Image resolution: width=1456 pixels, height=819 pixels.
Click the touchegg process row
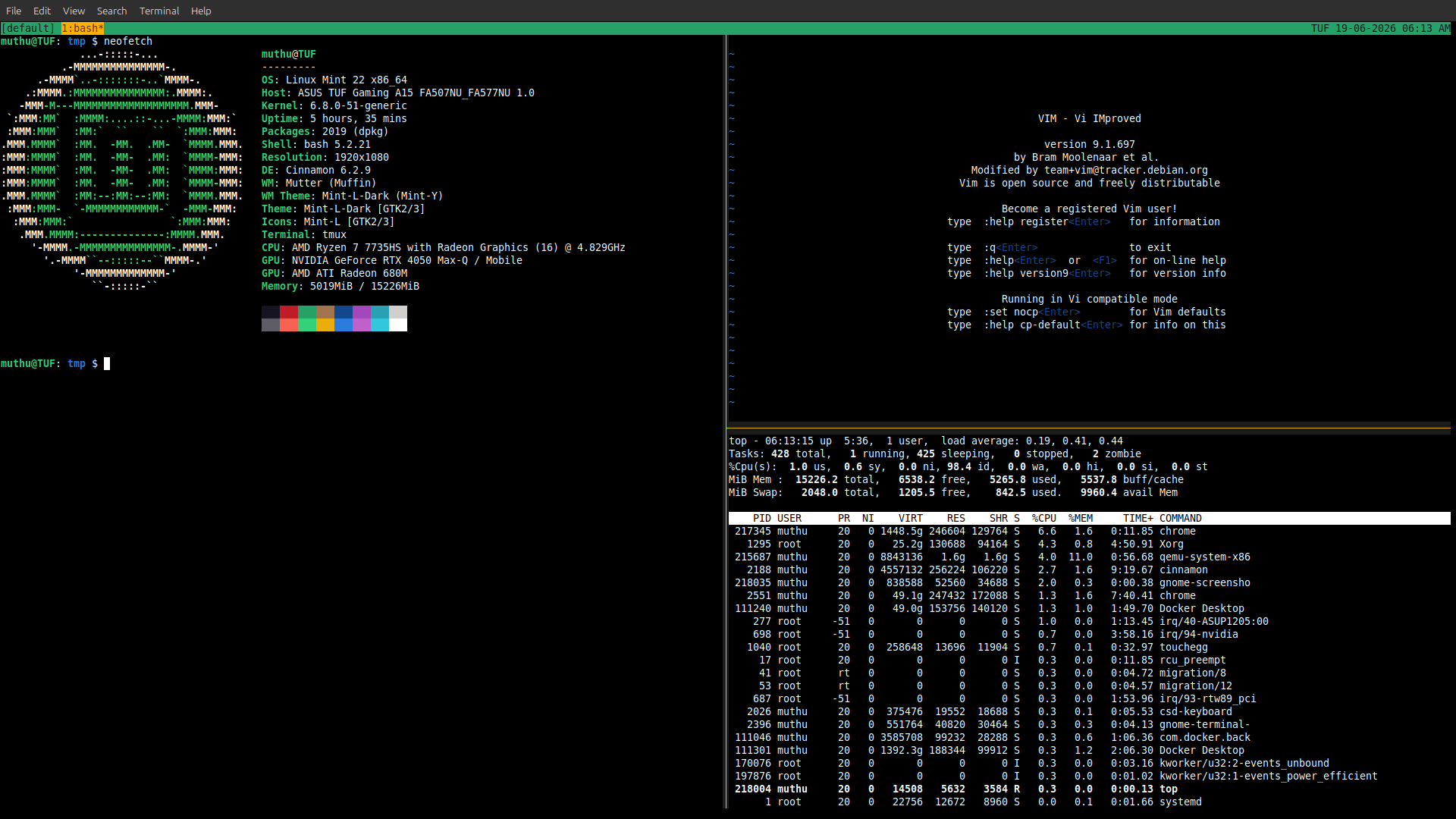coord(1089,647)
